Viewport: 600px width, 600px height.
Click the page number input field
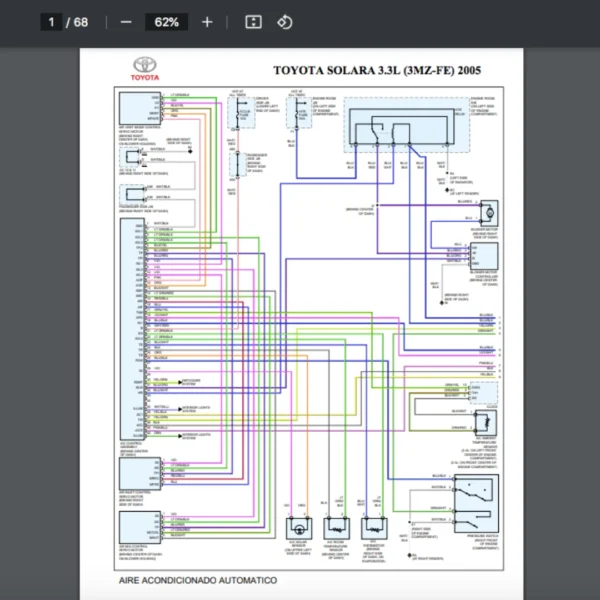click(x=50, y=22)
